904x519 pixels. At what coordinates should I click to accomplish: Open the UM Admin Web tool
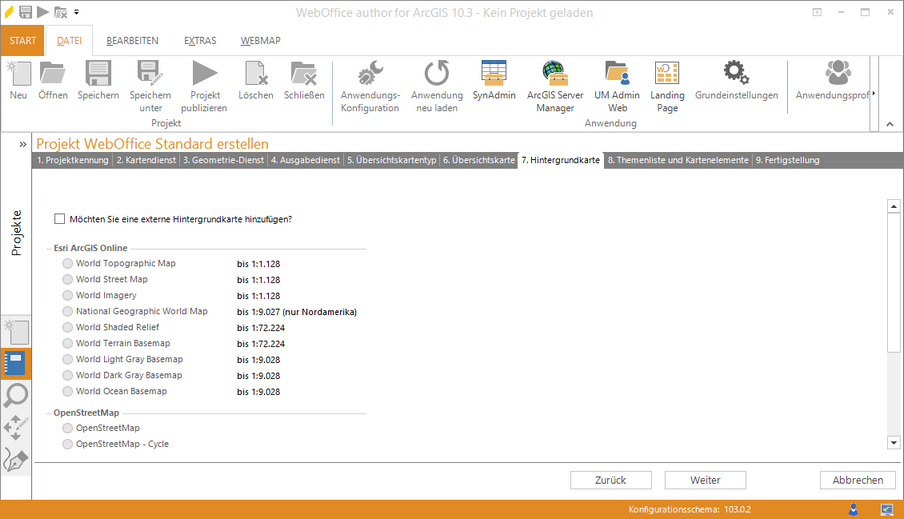(617, 74)
